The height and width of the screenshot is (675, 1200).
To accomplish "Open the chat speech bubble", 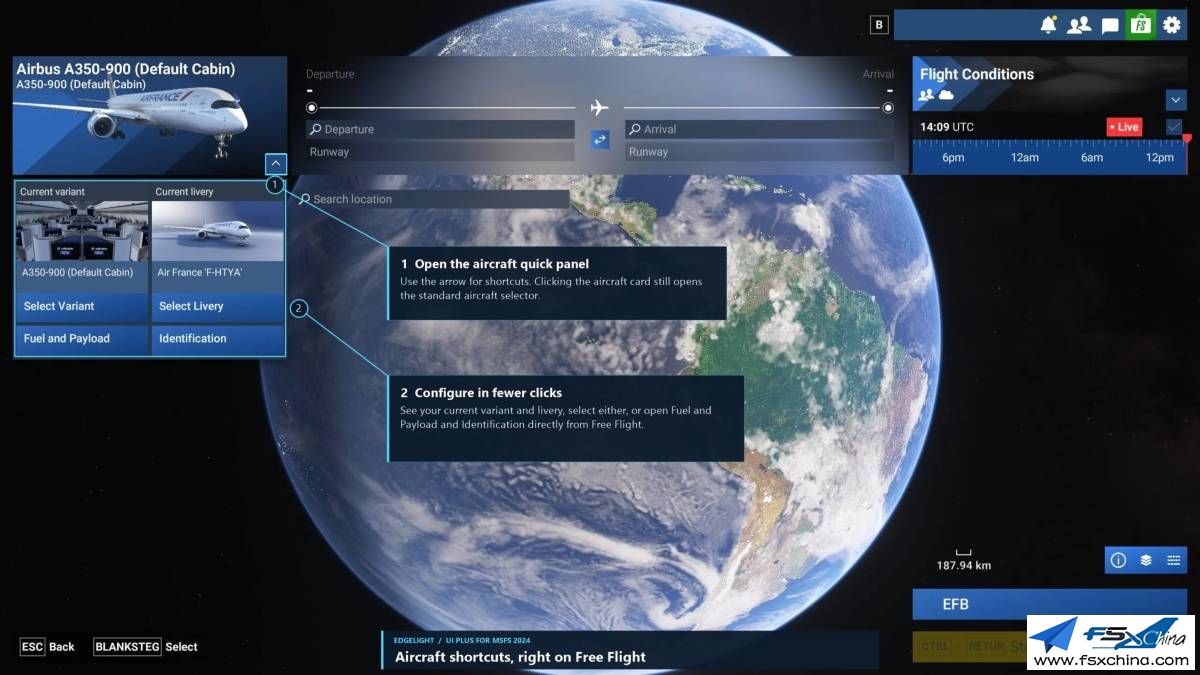I will coord(1110,26).
